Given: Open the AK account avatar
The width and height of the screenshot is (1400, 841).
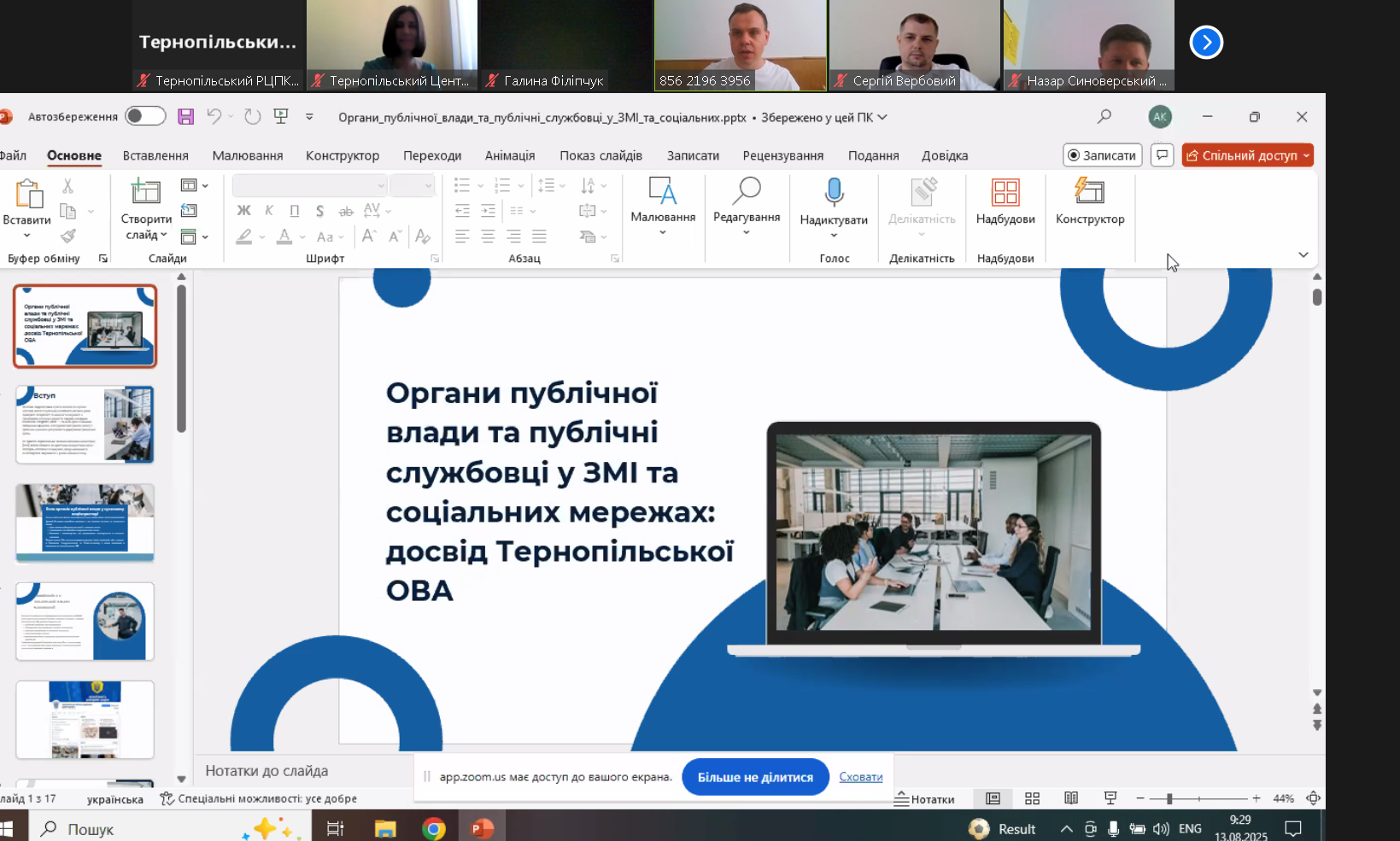Looking at the screenshot, I should point(1160,117).
